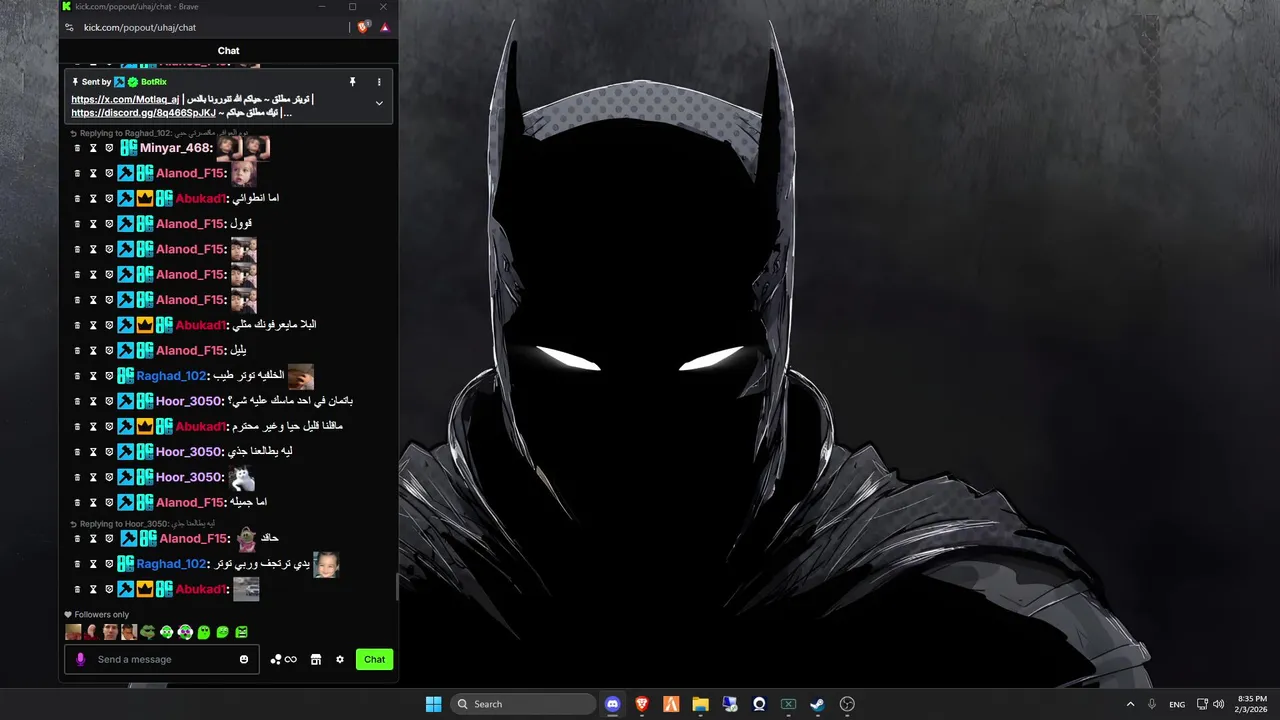
Task: Click shield icon on Alanod_F15's "حاقد" reply row
Action: tap(109, 539)
